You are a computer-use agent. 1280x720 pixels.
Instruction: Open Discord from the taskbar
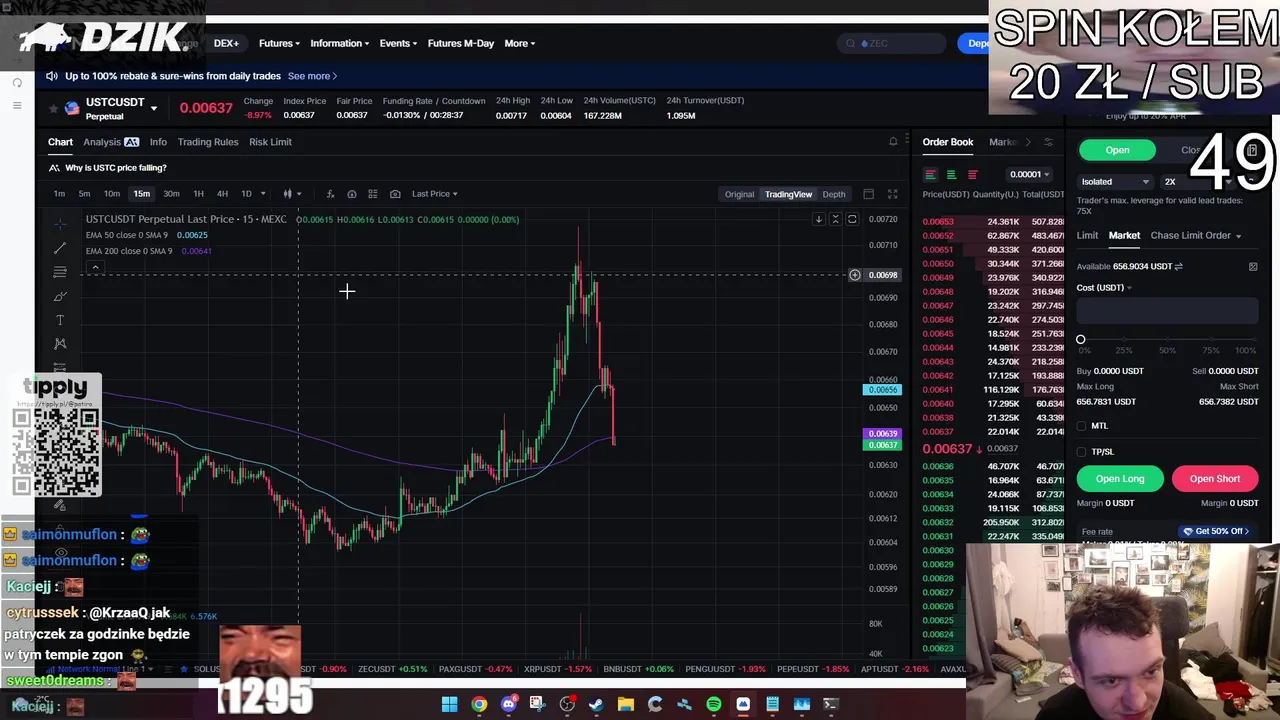click(508, 704)
